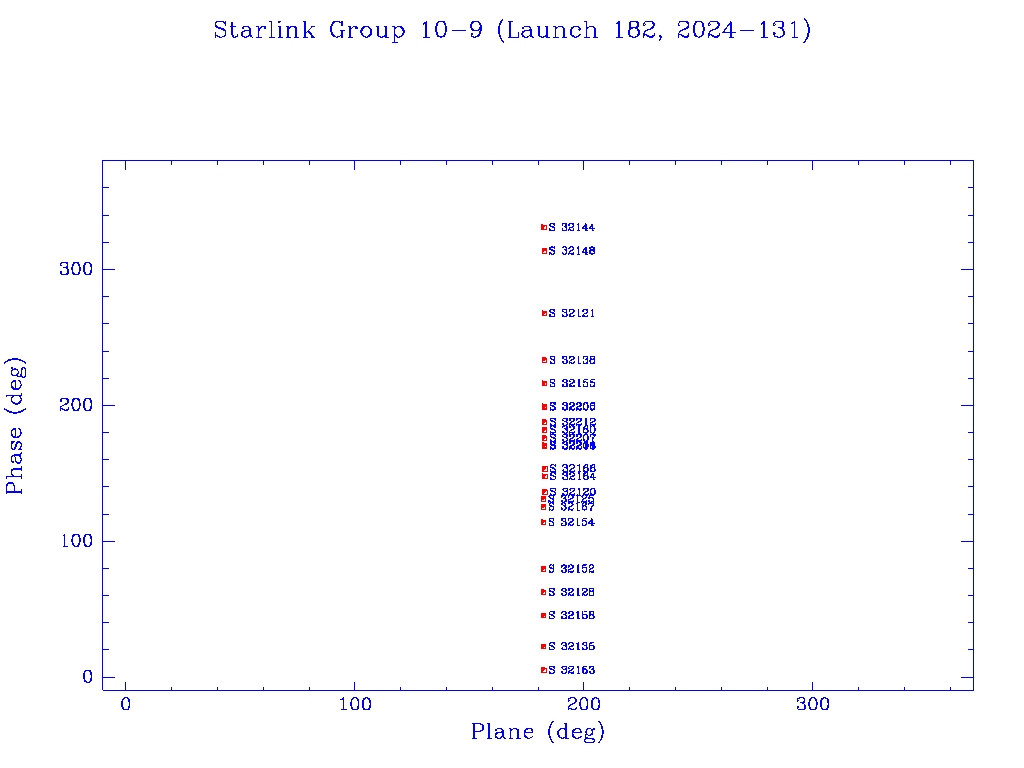Select the S 32135 satellite label
This screenshot has width=1024, height=768.
pos(571,647)
